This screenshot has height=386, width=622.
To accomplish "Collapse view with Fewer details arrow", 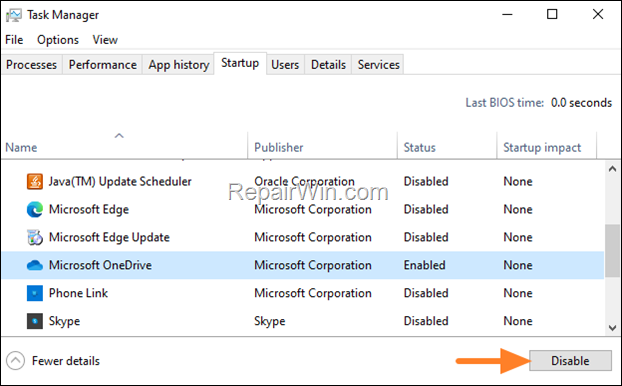I will tap(15, 361).
